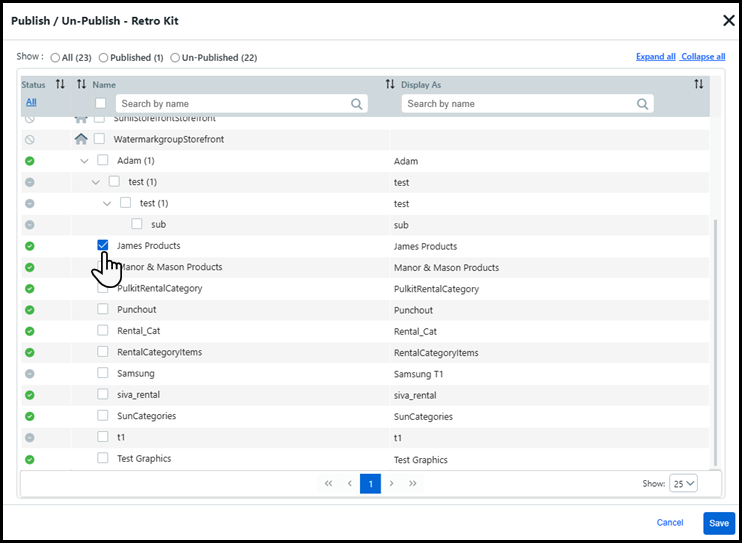
Task: Click the sort arrows left of Name header
Action: tap(82, 85)
